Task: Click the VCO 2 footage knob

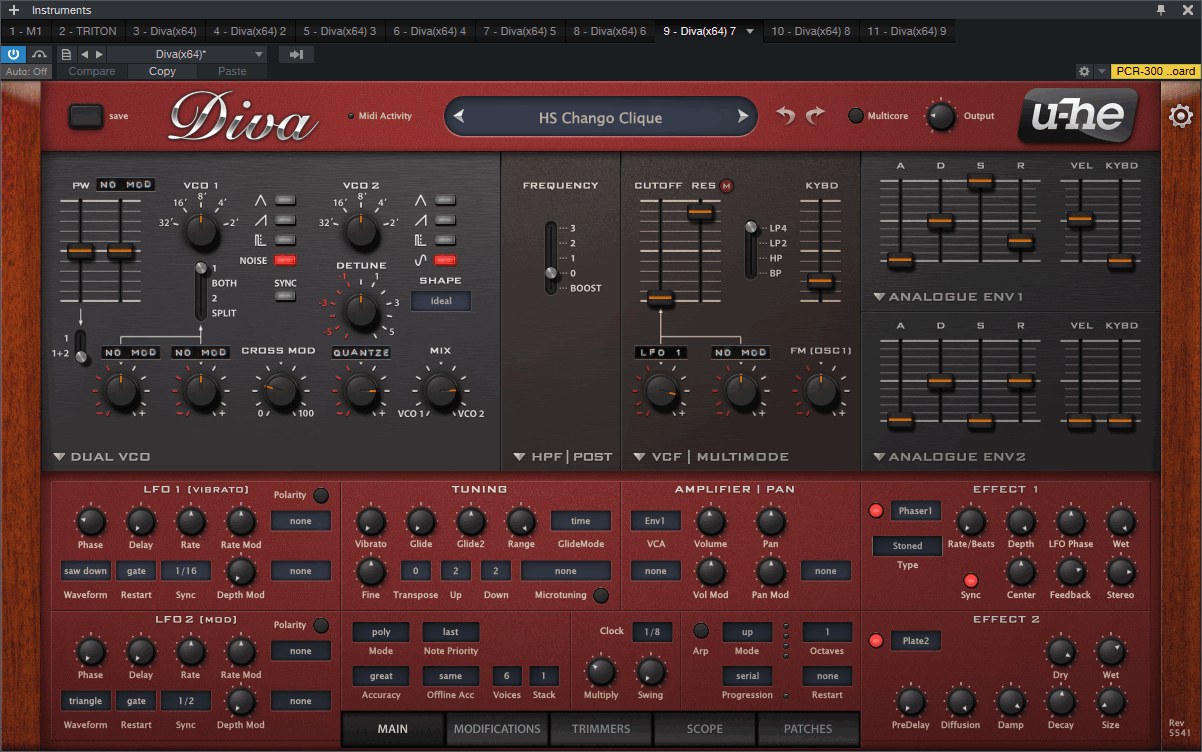Action: [x=361, y=233]
